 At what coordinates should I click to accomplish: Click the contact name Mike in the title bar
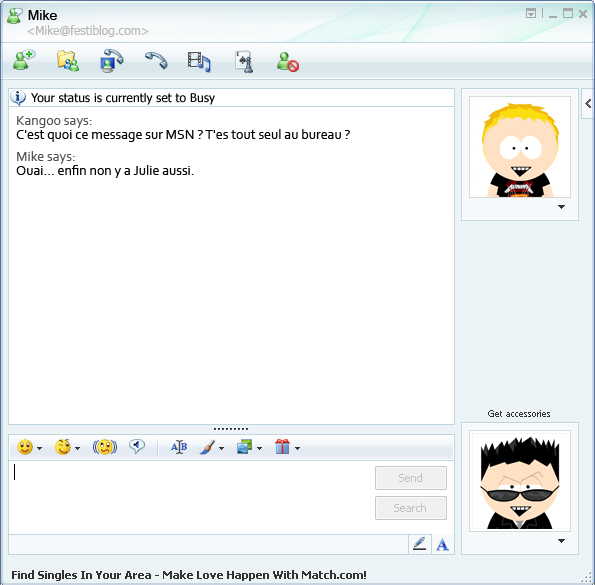pyautogui.click(x=42, y=15)
